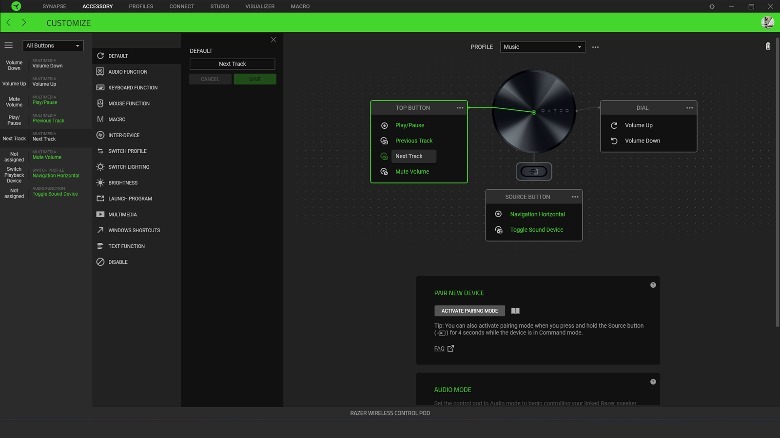This screenshot has height=438, width=780.
Task: Select the Disable function icon
Action: pos(100,262)
